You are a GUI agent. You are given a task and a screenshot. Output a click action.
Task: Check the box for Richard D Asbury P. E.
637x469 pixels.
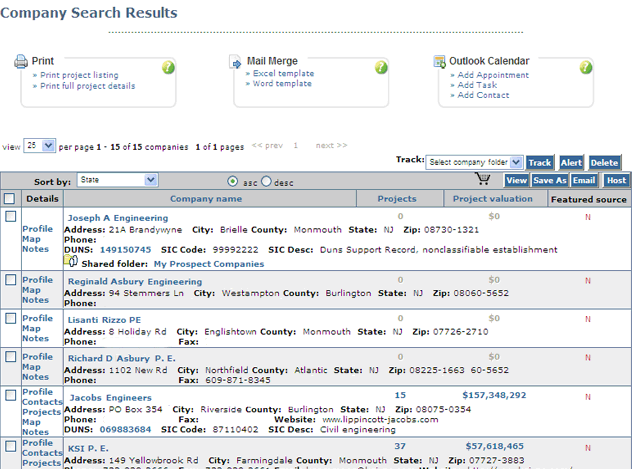[11, 357]
